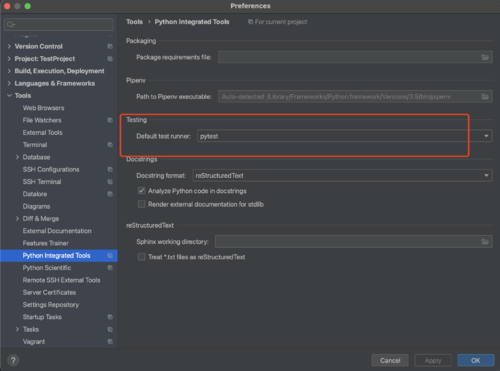Viewport: 500px width, 371px height.
Task: Expand Languages & Frameworks section
Action: [9, 83]
